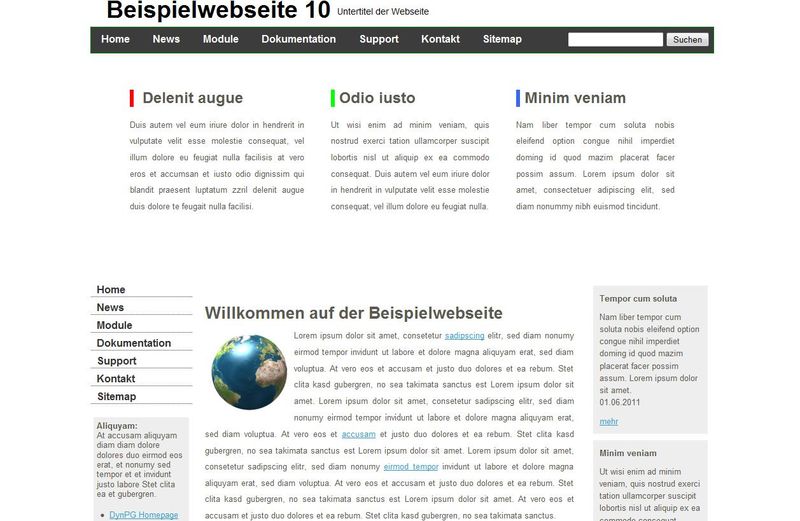The height and width of the screenshot is (521, 800).
Task: Go to Dokumentation in top navigation
Action: [x=298, y=39]
